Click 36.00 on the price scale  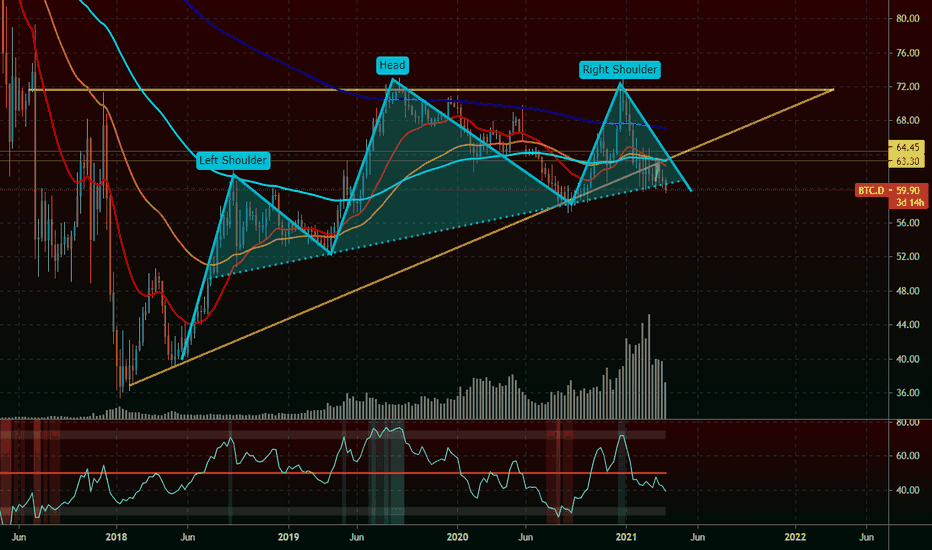(908, 393)
